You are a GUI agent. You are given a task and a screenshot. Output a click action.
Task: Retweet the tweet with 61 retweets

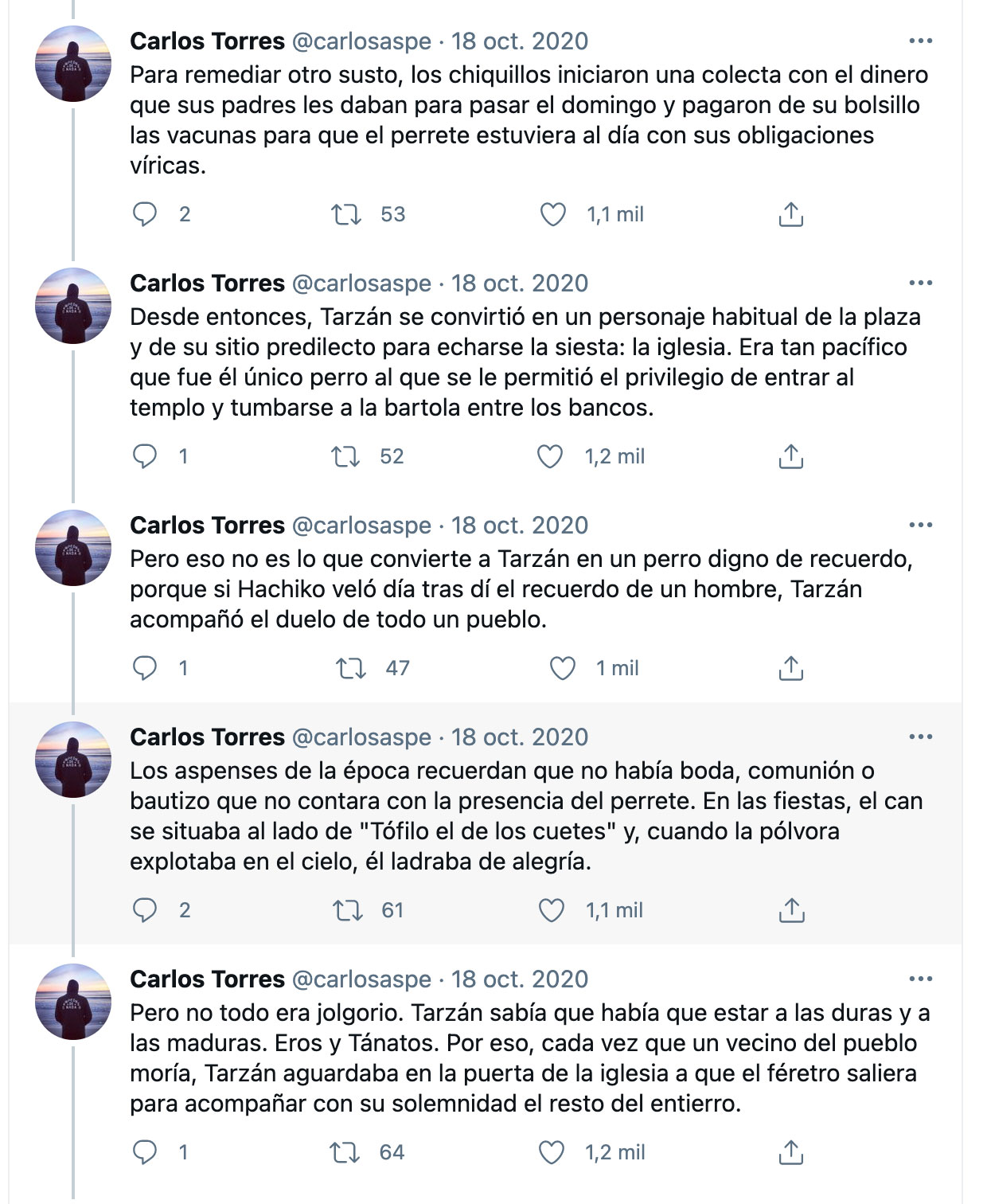point(348,910)
